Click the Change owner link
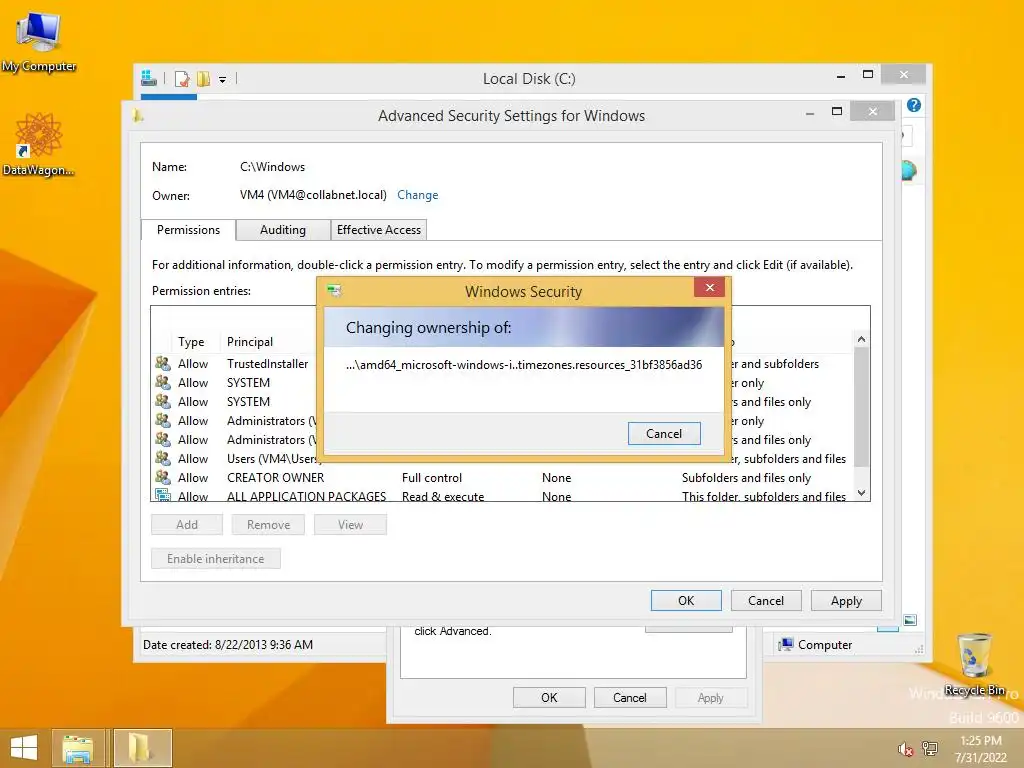Screen dimensions: 1024x768 click(x=417, y=195)
